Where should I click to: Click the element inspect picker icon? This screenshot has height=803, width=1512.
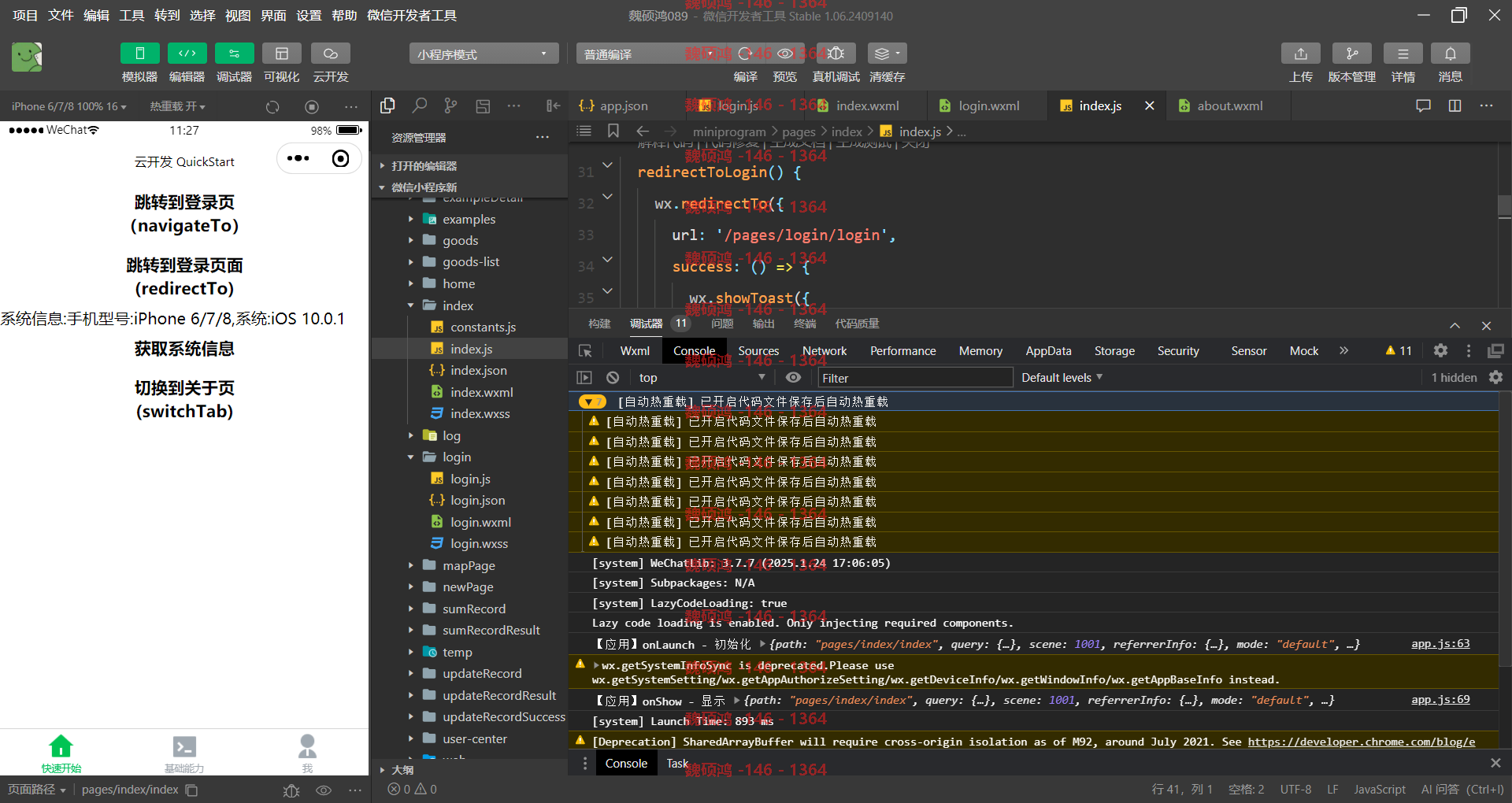tap(585, 351)
